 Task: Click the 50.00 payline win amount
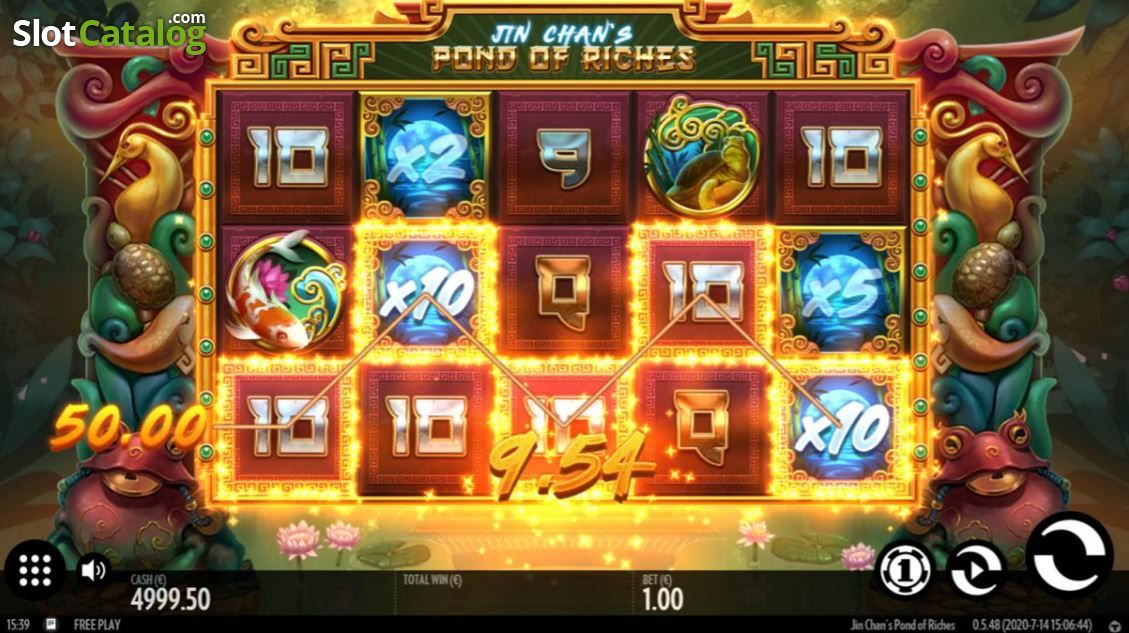point(128,426)
